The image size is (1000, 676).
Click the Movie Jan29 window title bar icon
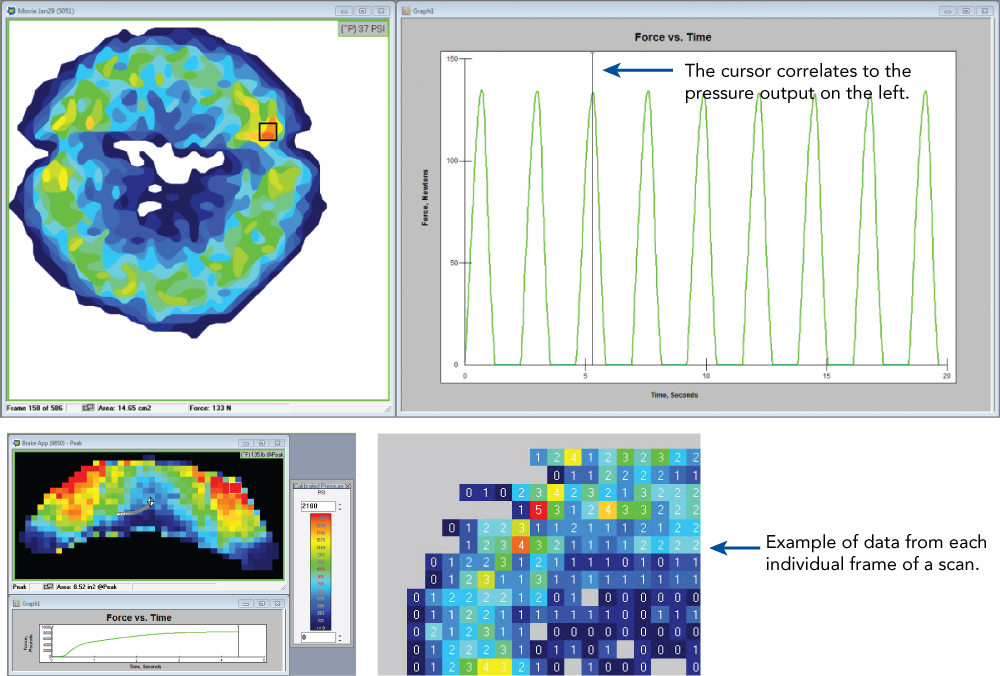click(x=10, y=9)
